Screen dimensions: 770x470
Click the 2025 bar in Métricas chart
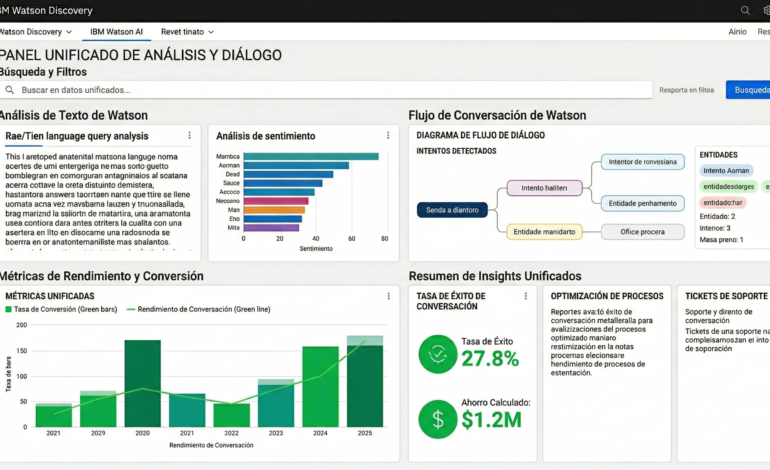(365, 381)
